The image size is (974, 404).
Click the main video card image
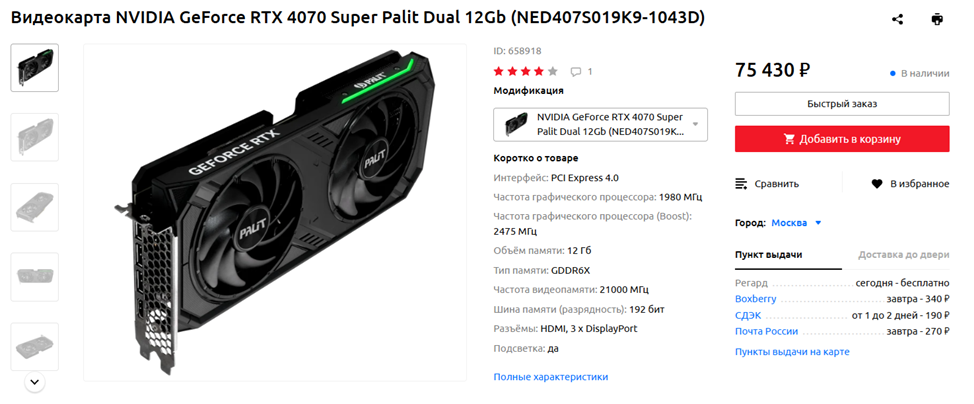point(275,212)
